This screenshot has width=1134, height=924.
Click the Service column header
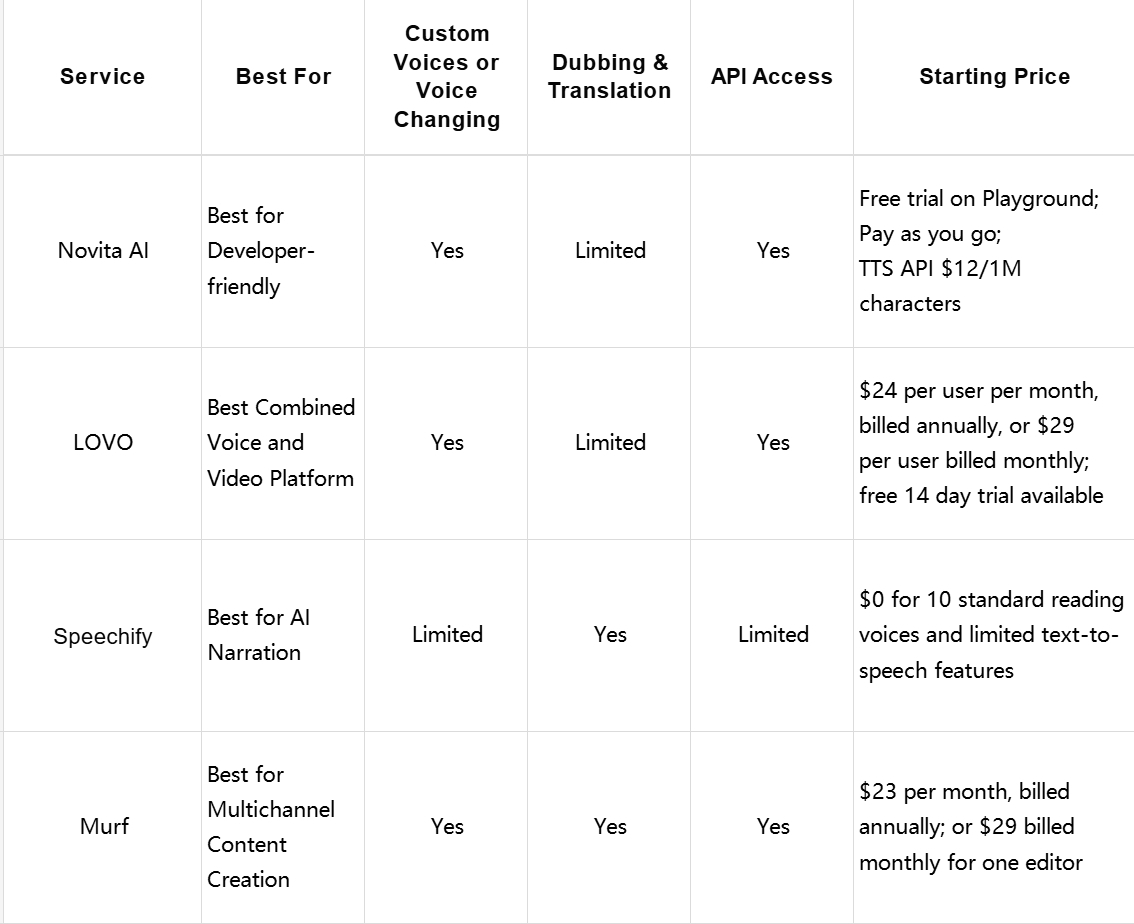pos(102,77)
